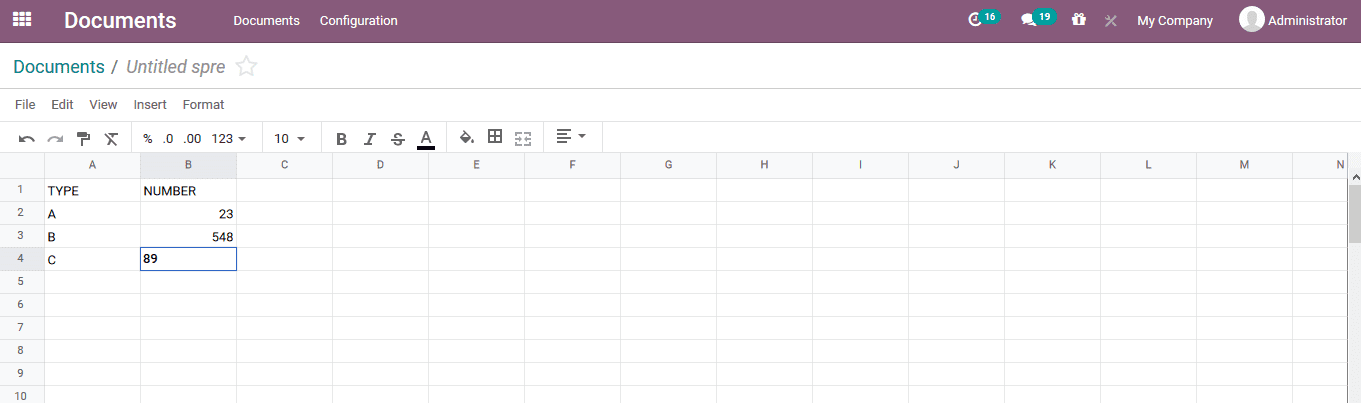Open the Format menu
This screenshot has width=1361, height=403.
tap(203, 105)
